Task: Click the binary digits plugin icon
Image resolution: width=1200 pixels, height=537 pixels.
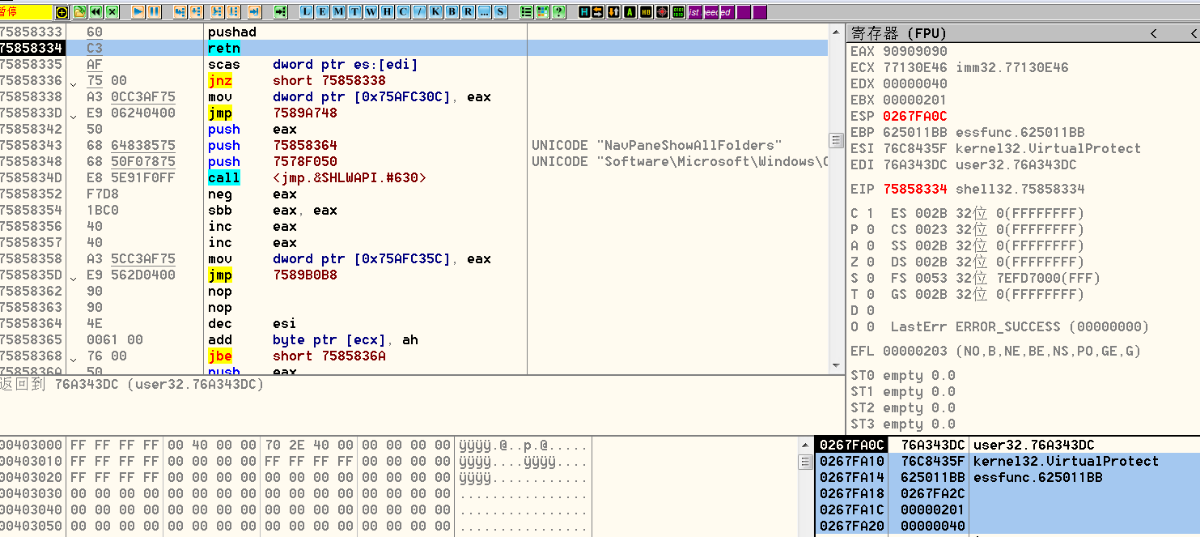Action: (678, 11)
